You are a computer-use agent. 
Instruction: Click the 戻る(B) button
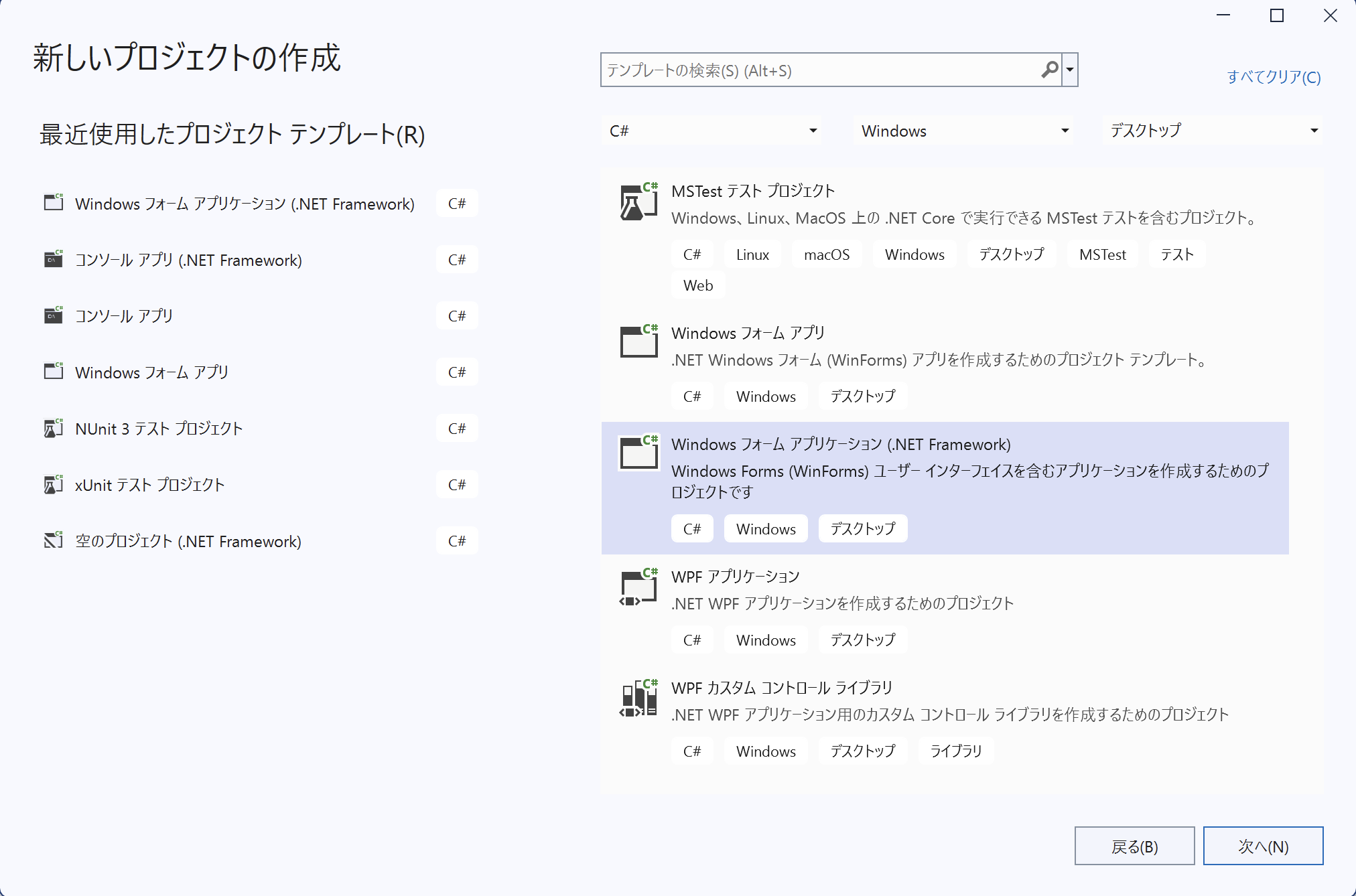(x=1135, y=846)
